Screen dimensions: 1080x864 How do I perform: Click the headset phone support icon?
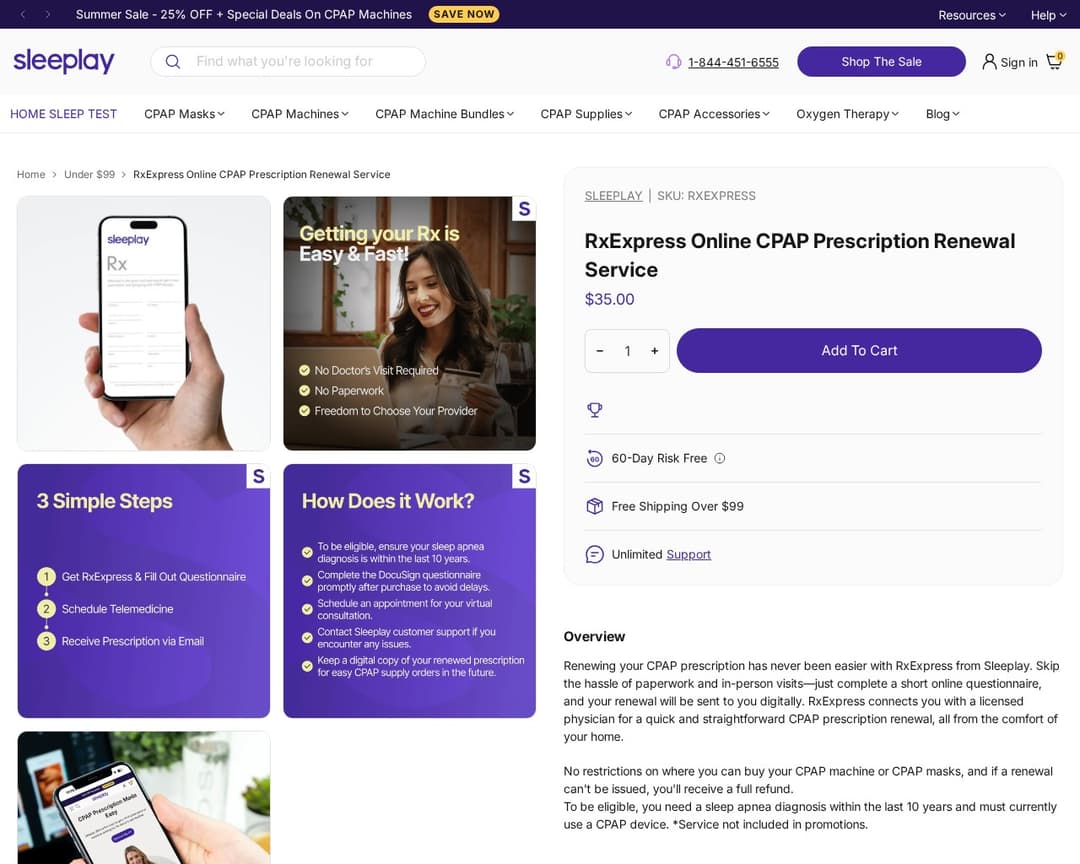pos(673,62)
